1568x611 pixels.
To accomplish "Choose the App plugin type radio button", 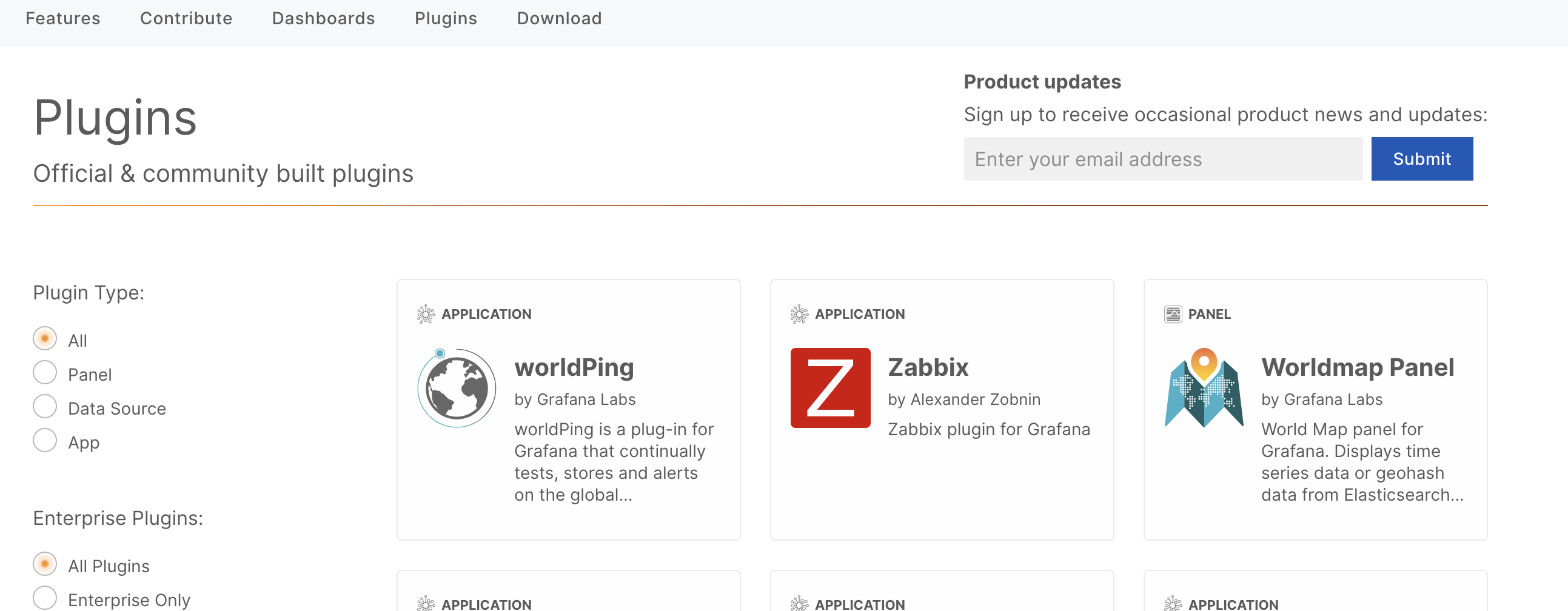I will tap(45, 441).
